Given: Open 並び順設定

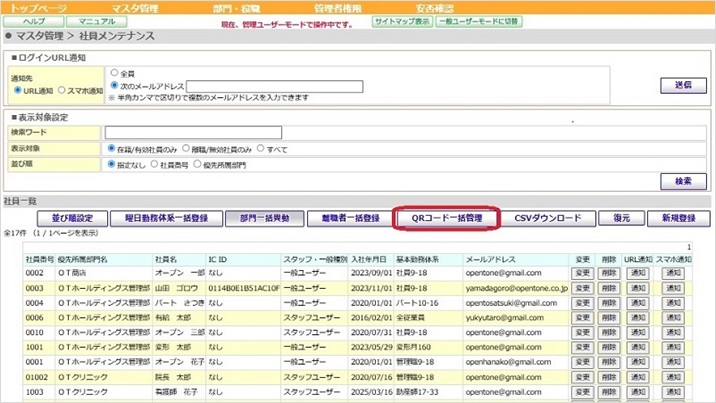Looking at the screenshot, I should coord(72,218).
